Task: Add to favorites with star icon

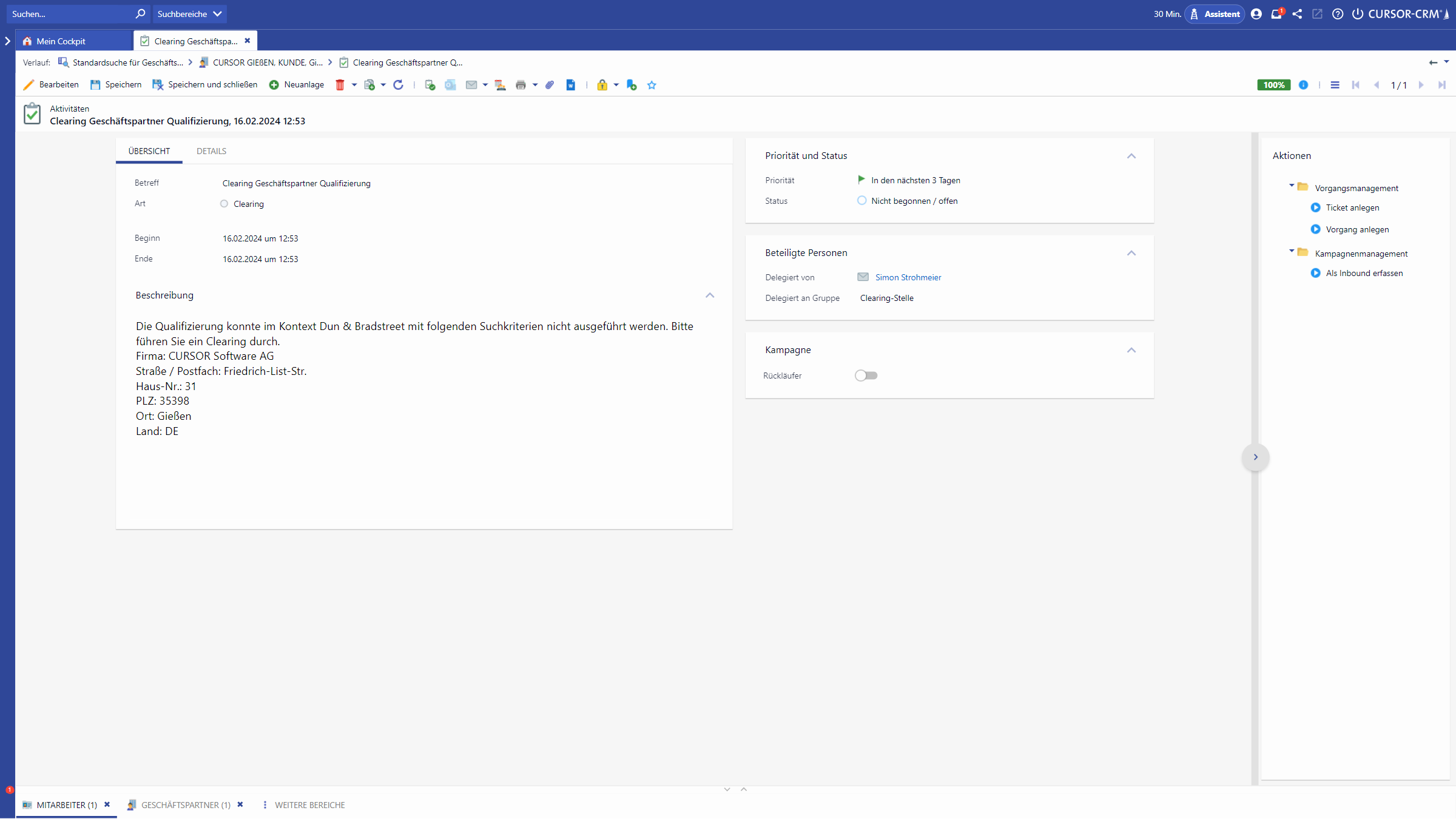Action: pos(652,85)
